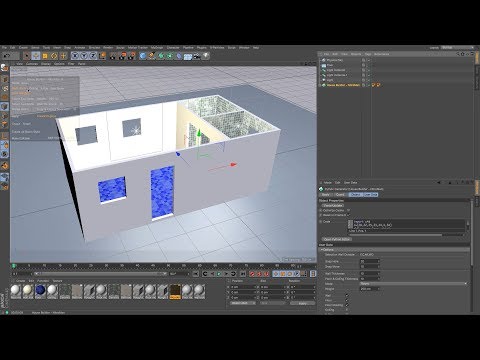
Task: Toggle the Wall checkbox in Attribute Manager
Action: [347, 295]
